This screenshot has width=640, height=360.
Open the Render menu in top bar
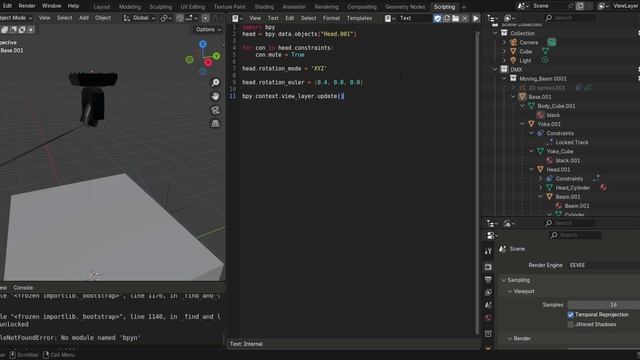point(27,6)
